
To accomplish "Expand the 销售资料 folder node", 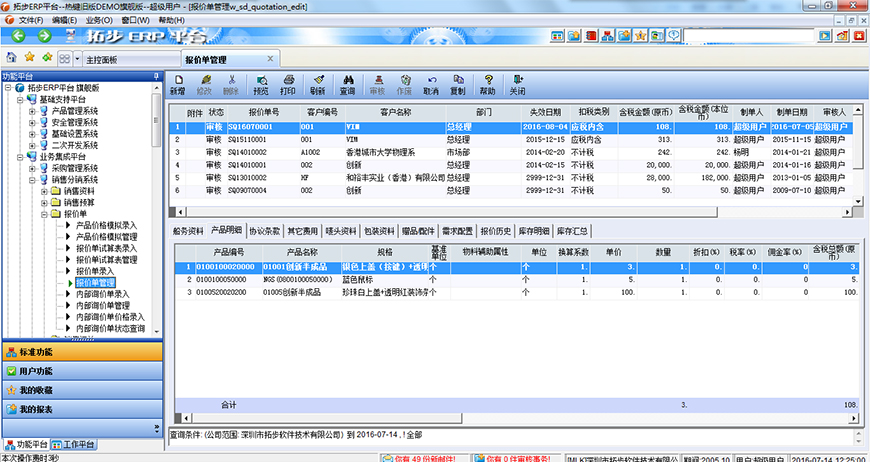I will (44, 191).
